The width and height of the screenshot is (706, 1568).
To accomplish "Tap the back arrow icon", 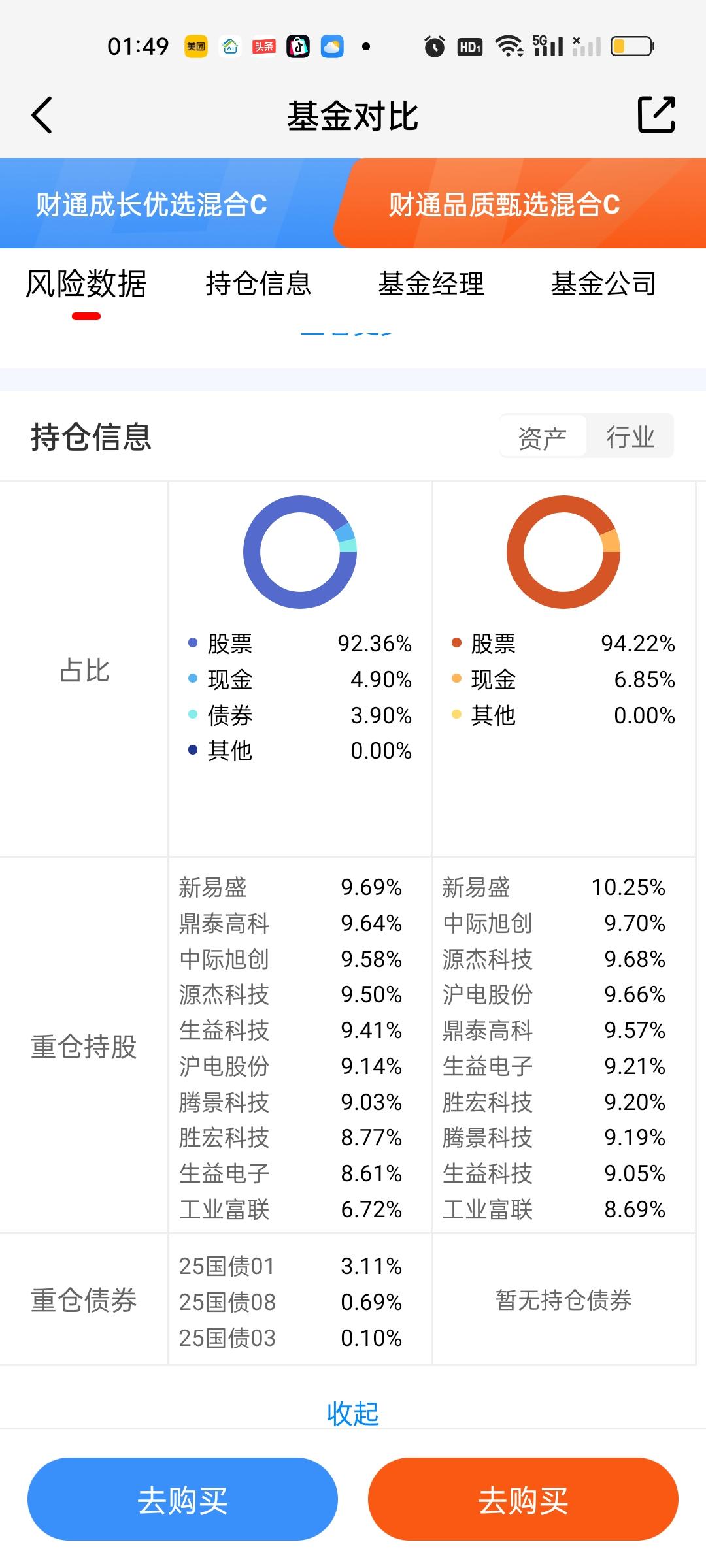I will [x=42, y=115].
